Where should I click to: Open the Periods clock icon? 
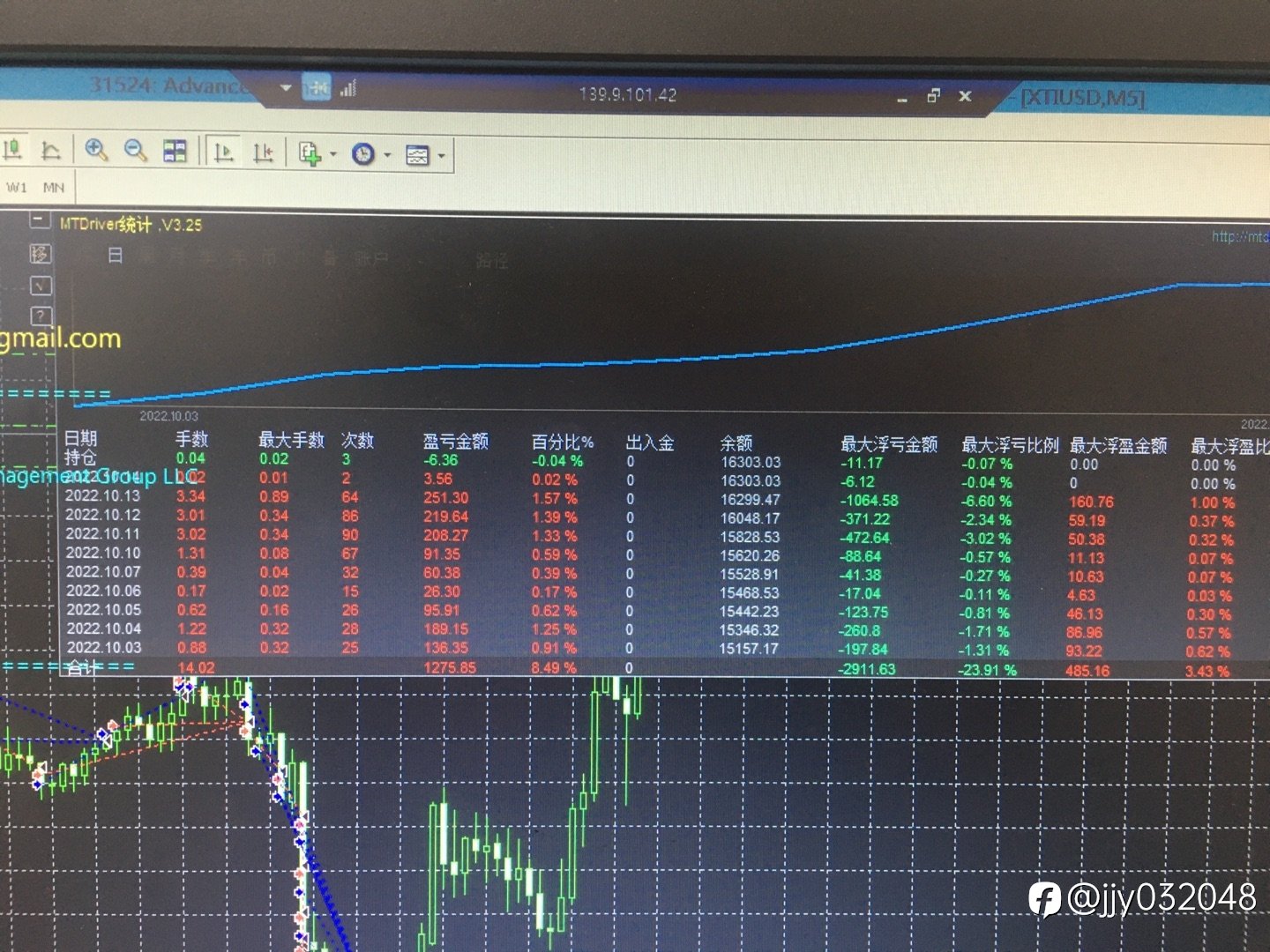tap(363, 155)
